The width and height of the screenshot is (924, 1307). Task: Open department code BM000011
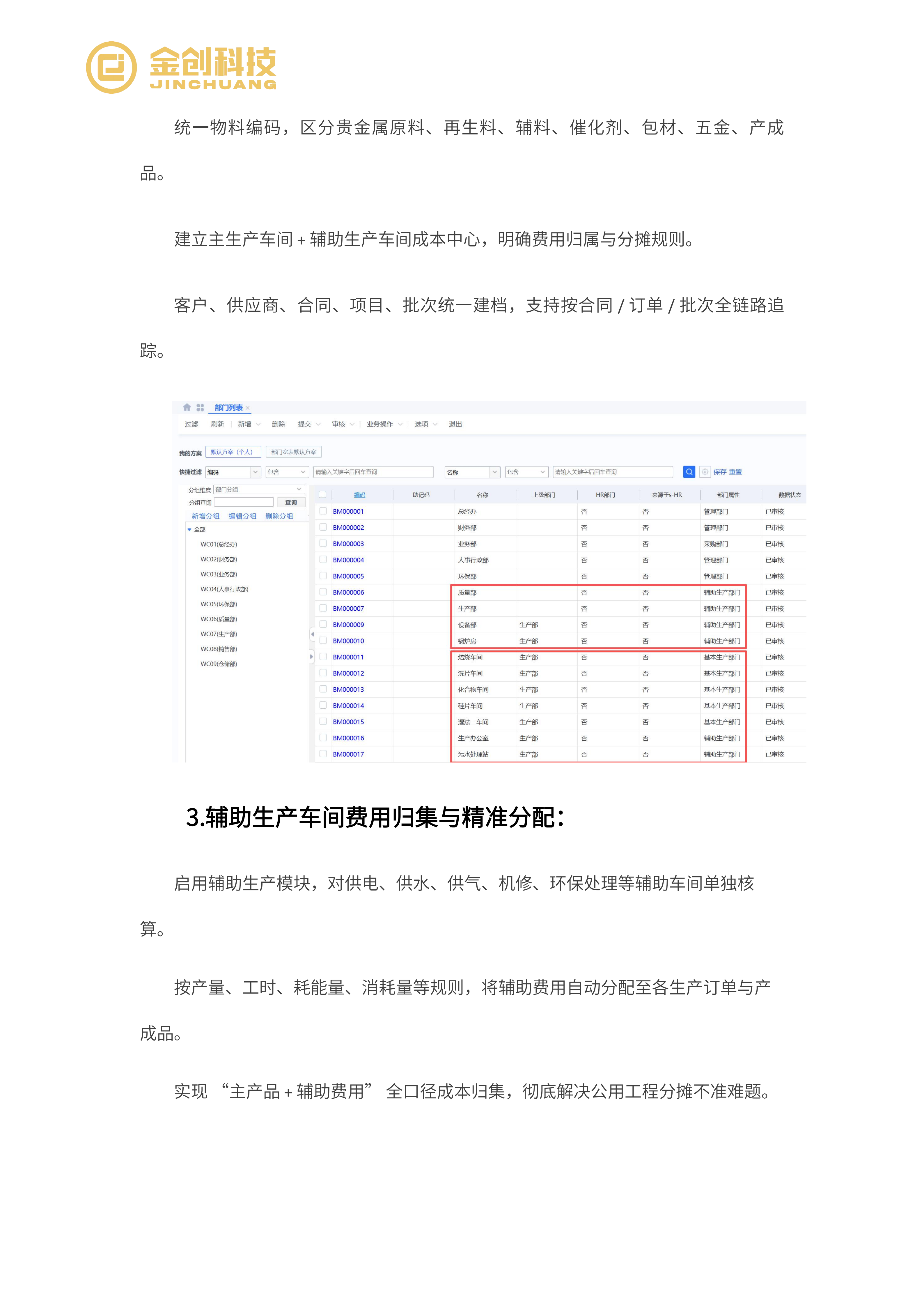[x=348, y=657]
